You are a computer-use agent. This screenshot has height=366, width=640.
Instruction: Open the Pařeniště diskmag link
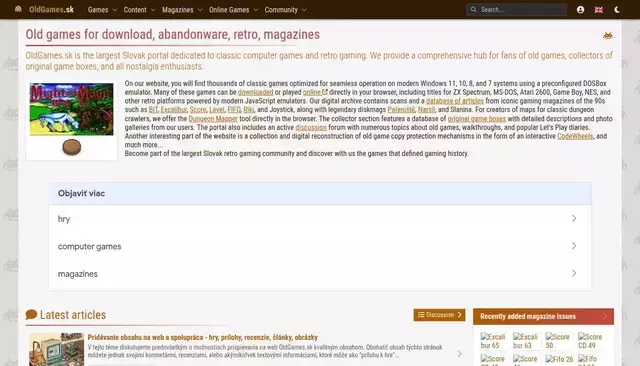[x=401, y=110]
